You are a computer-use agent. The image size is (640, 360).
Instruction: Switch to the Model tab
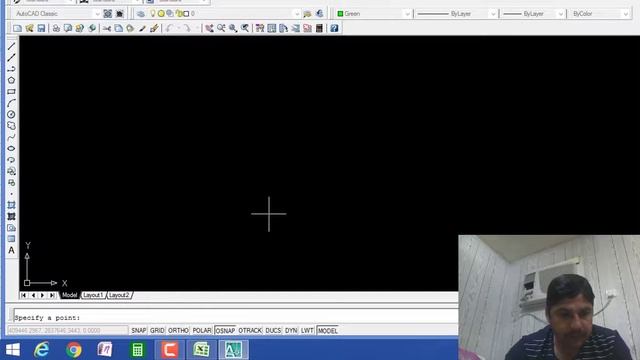tap(69, 295)
